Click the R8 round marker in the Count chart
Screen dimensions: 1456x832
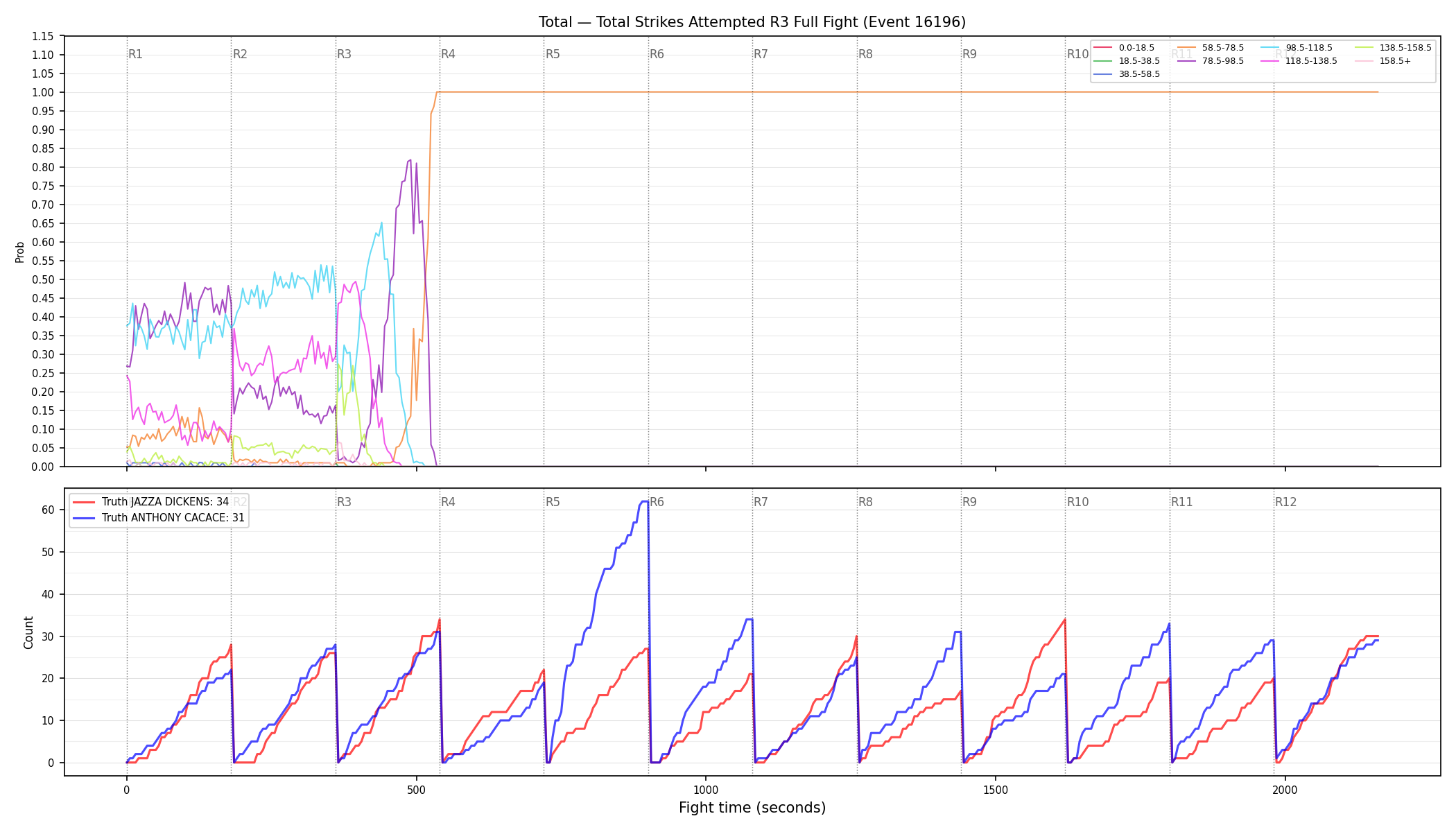tap(865, 502)
